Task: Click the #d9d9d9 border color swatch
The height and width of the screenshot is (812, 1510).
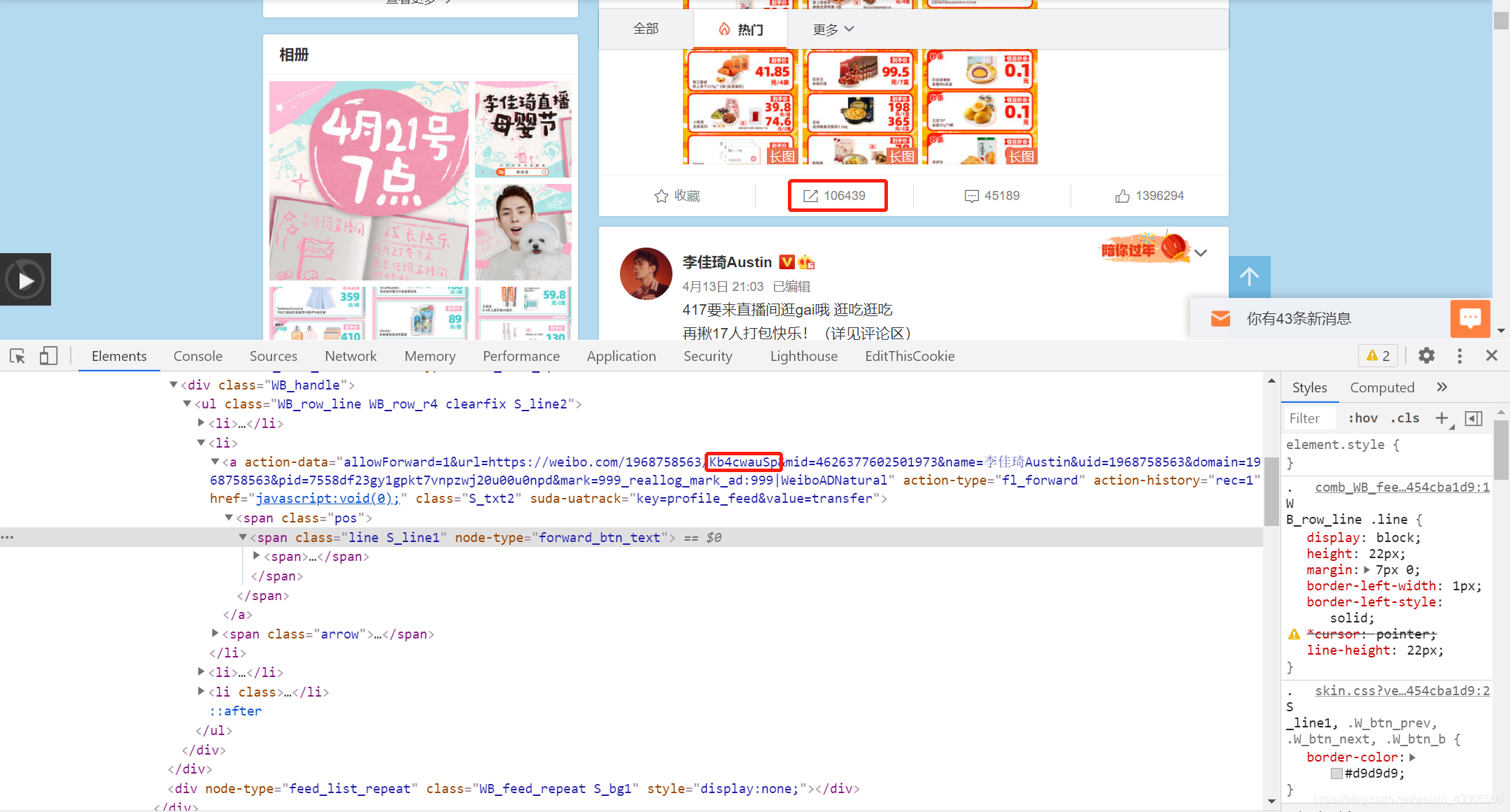Action: coord(1336,774)
